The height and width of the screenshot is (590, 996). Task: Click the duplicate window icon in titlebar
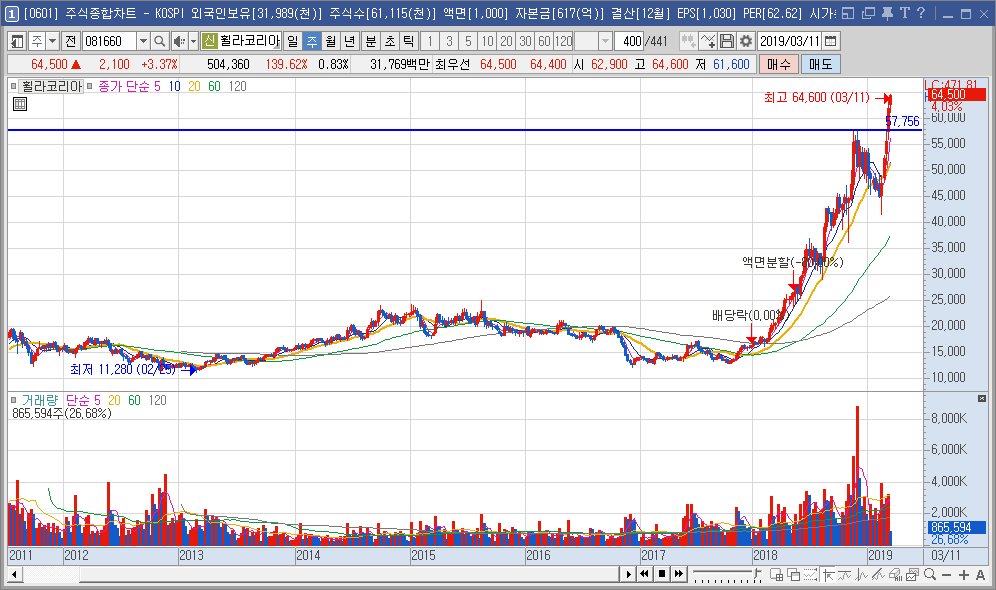tap(868, 13)
